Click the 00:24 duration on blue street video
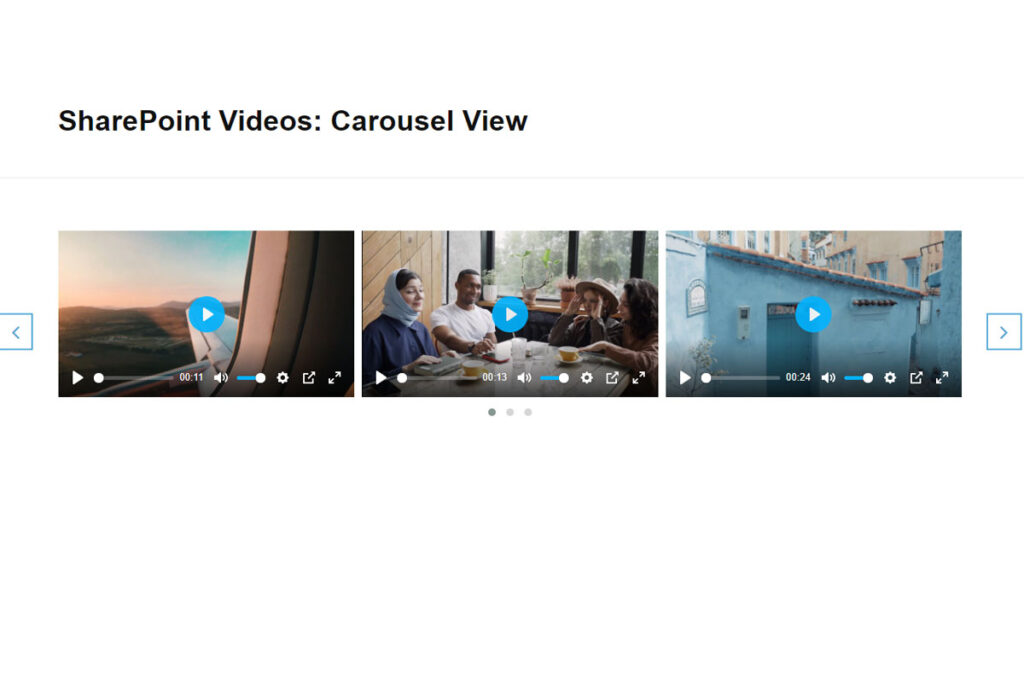1024x683 pixels. coord(798,377)
